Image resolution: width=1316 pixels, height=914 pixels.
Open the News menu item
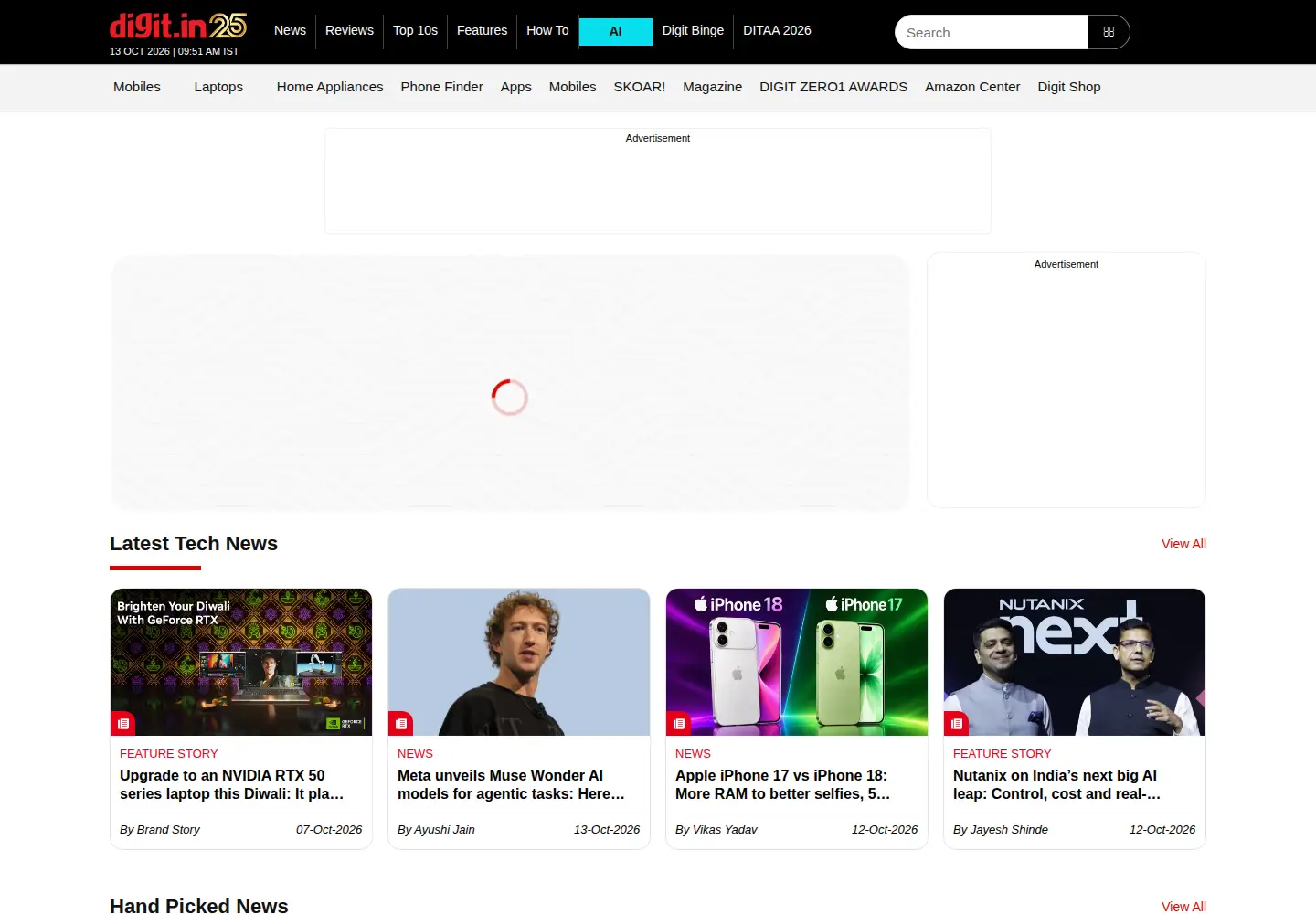(x=290, y=30)
